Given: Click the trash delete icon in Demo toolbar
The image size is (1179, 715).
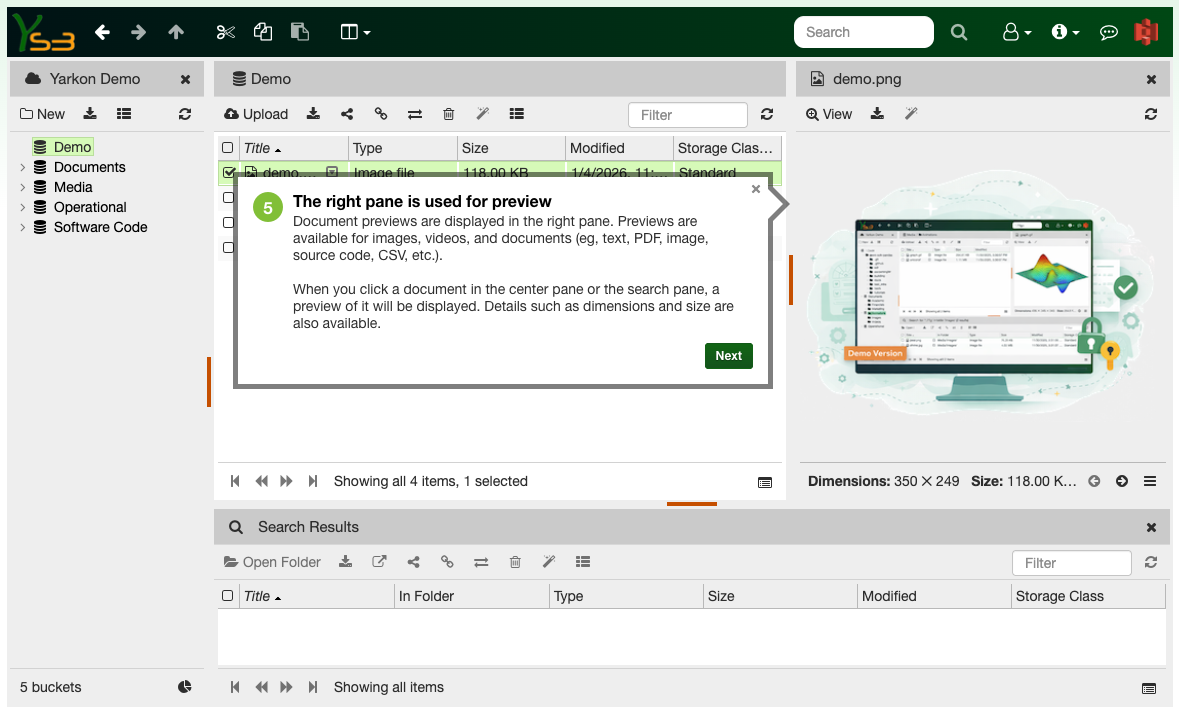Looking at the screenshot, I should 449,114.
